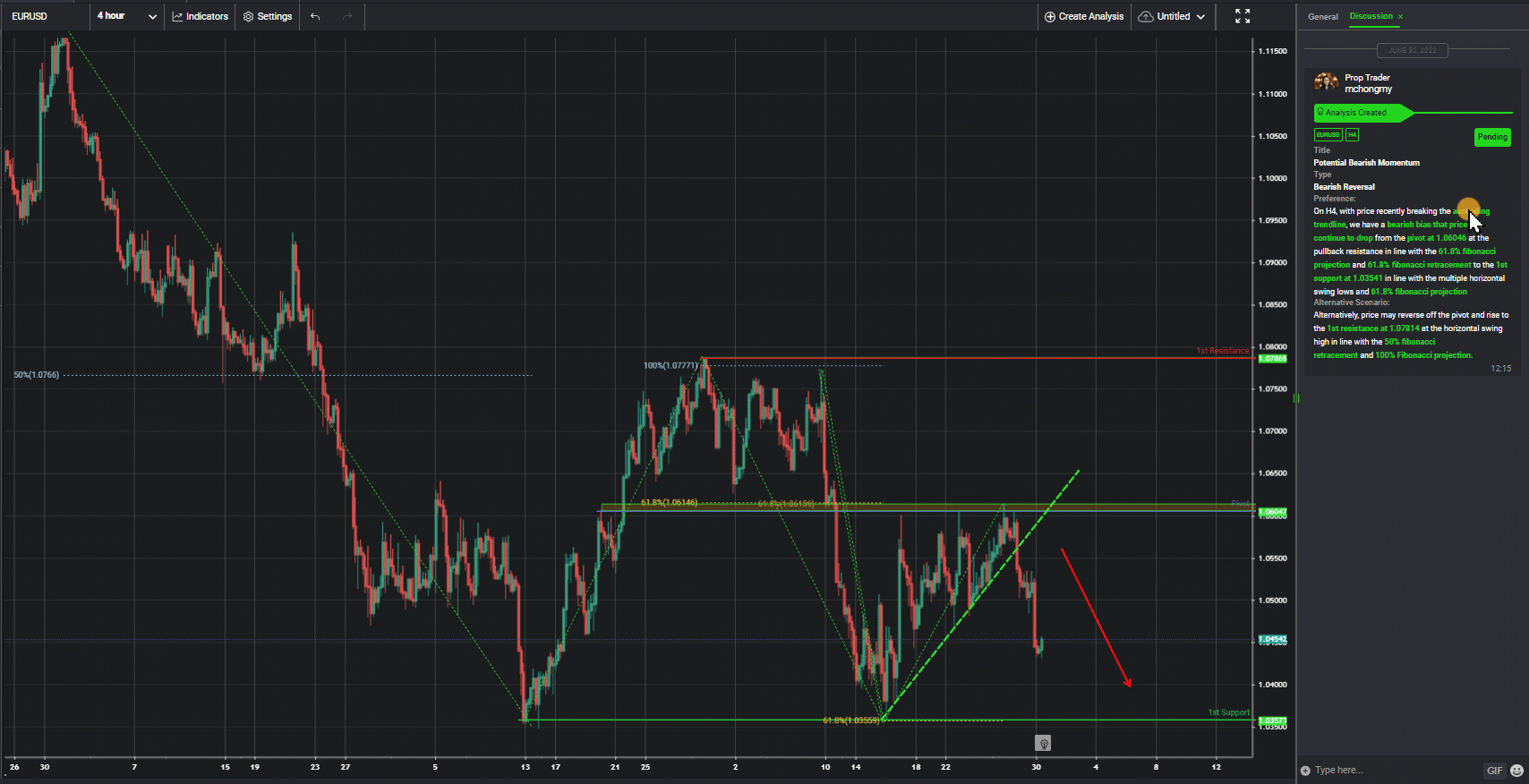The height and width of the screenshot is (784, 1529).
Task: Select the 61.8%(1.06146) fib label
Action: 669,502
